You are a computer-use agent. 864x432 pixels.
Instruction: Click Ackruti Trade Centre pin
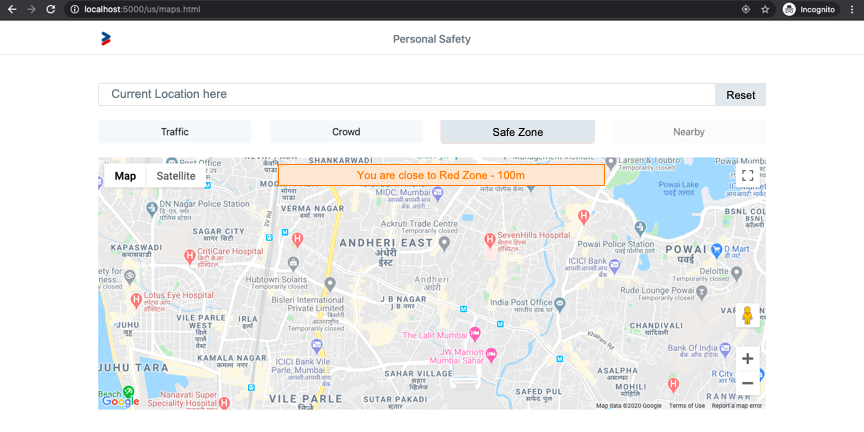(x=445, y=242)
